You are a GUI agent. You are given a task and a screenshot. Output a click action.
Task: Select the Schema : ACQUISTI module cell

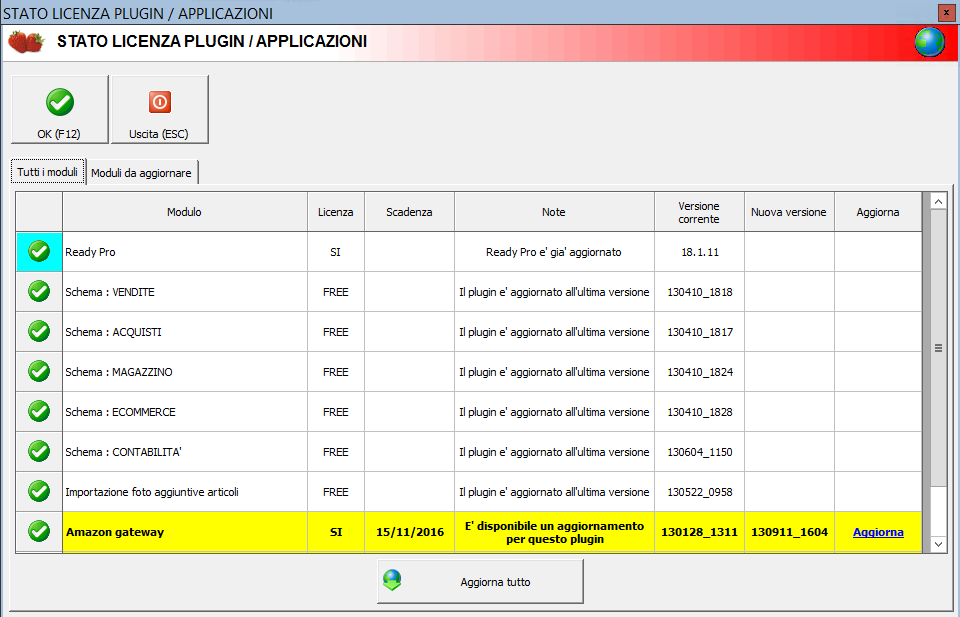coord(185,332)
